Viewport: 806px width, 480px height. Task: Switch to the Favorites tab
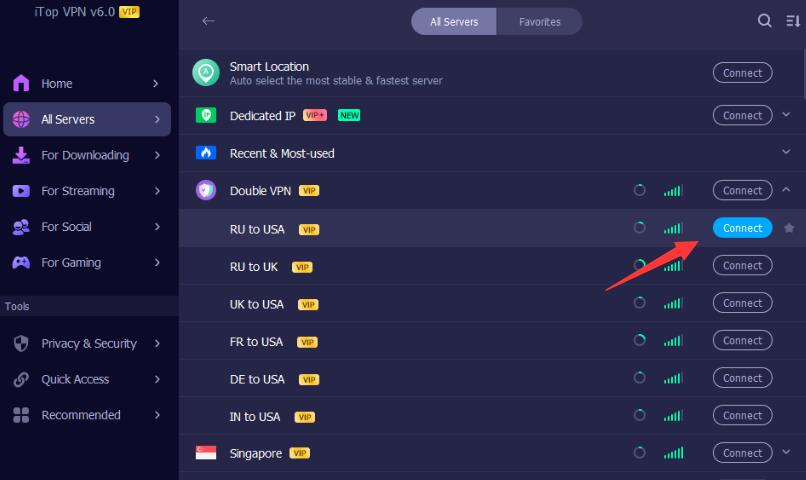[x=539, y=22]
